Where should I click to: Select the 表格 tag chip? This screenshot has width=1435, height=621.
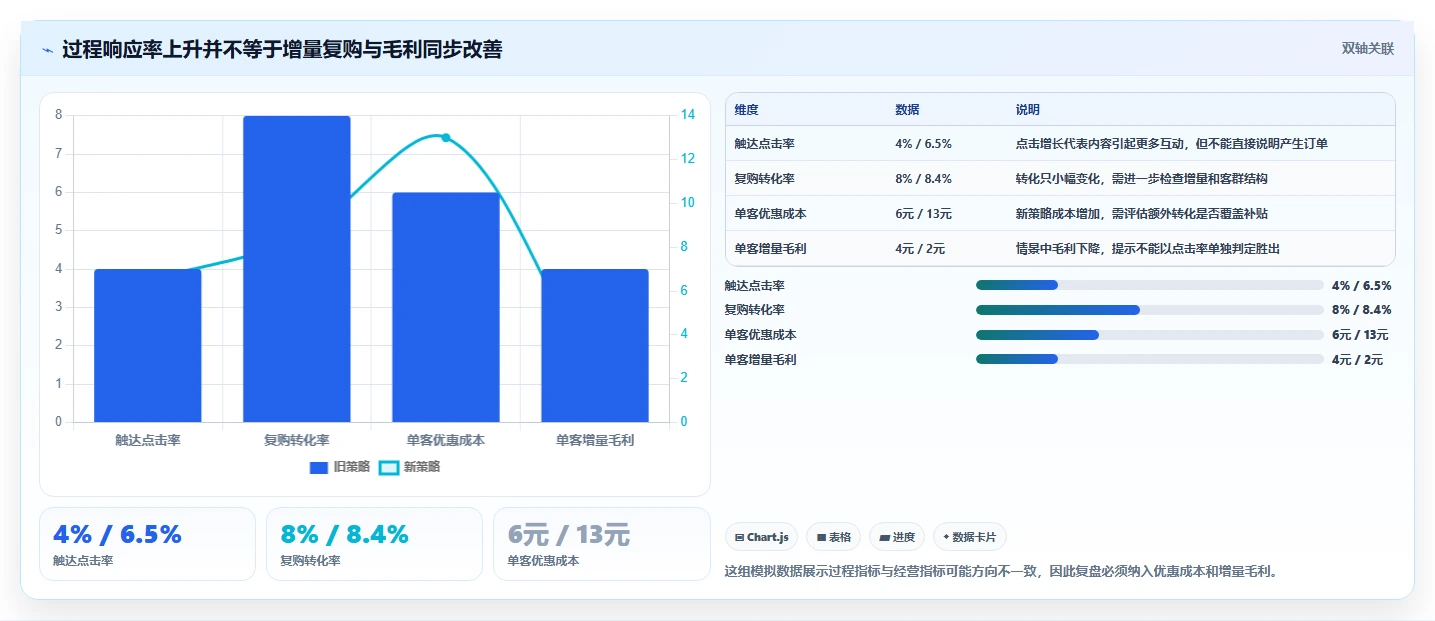coord(833,537)
